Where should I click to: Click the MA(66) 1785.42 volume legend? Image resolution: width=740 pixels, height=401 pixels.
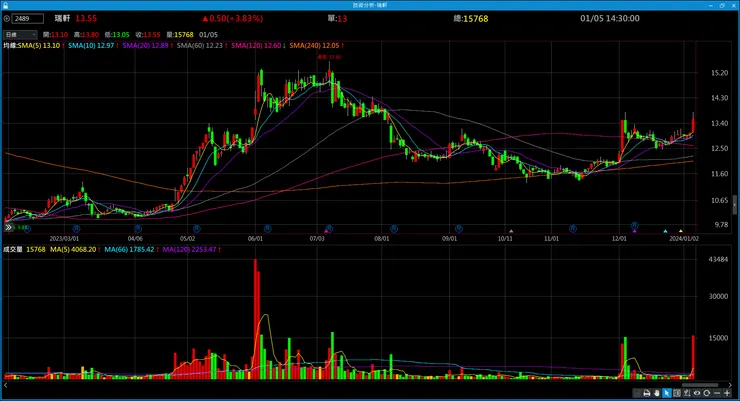coord(131,249)
